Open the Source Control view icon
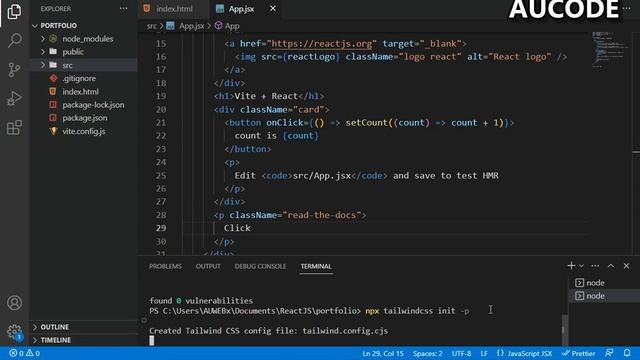The image size is (640, 360). tap(14, 70)
